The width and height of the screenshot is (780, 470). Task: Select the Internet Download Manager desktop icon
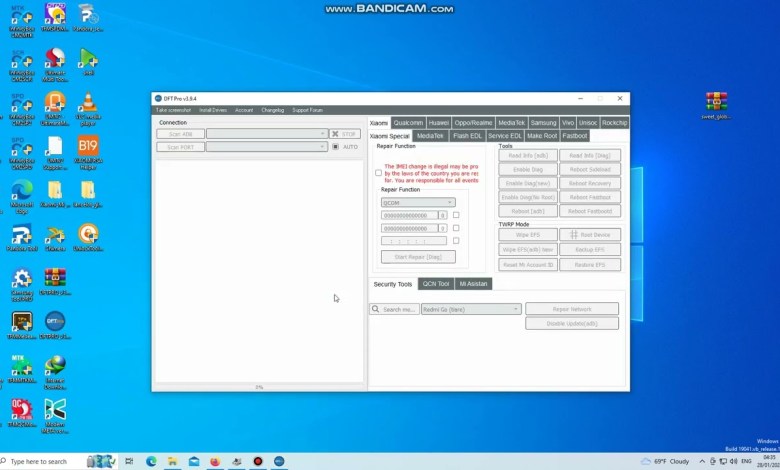(x=55, y=372)
